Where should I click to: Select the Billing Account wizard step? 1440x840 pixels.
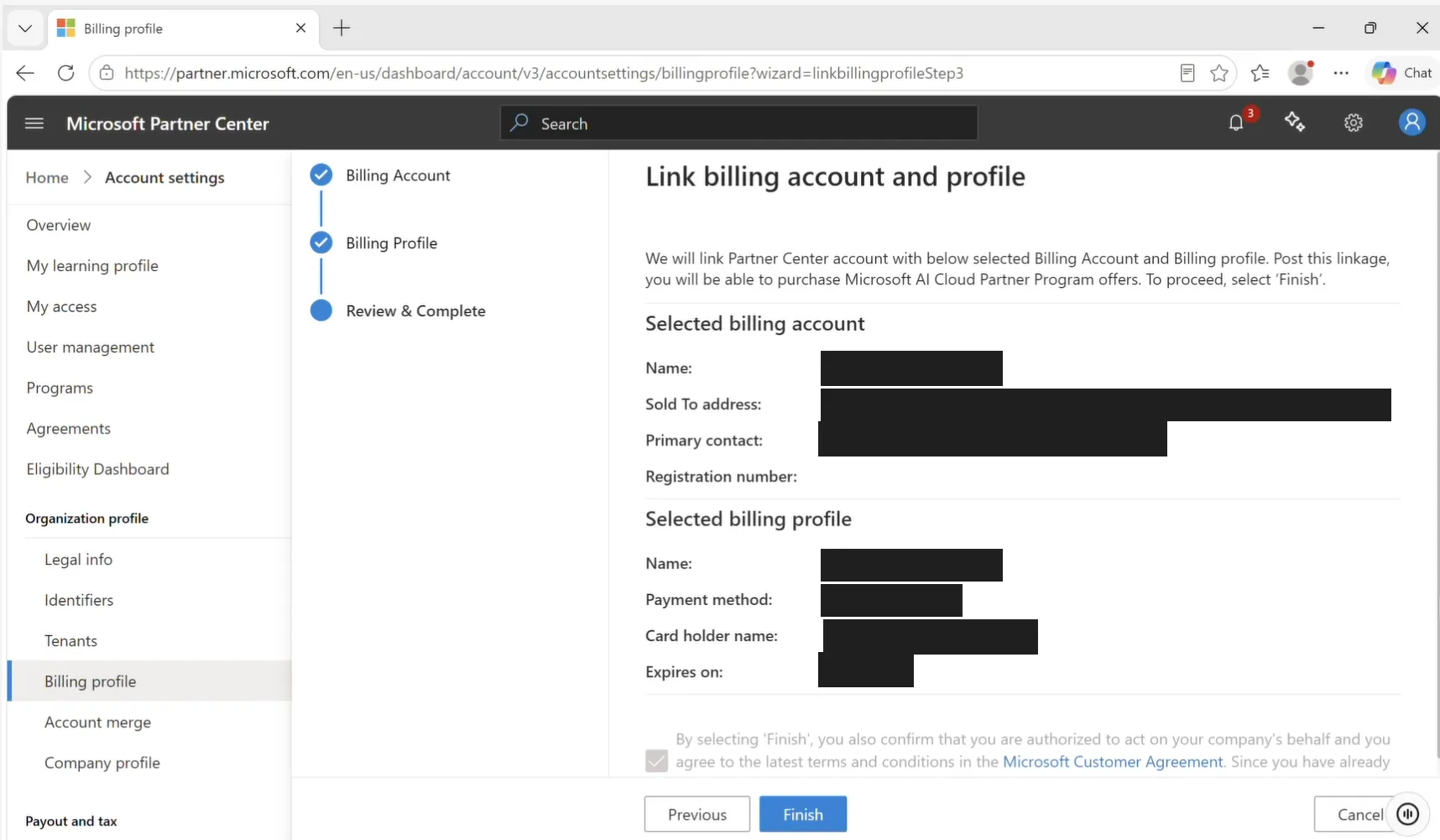click(x=381, y=175)
